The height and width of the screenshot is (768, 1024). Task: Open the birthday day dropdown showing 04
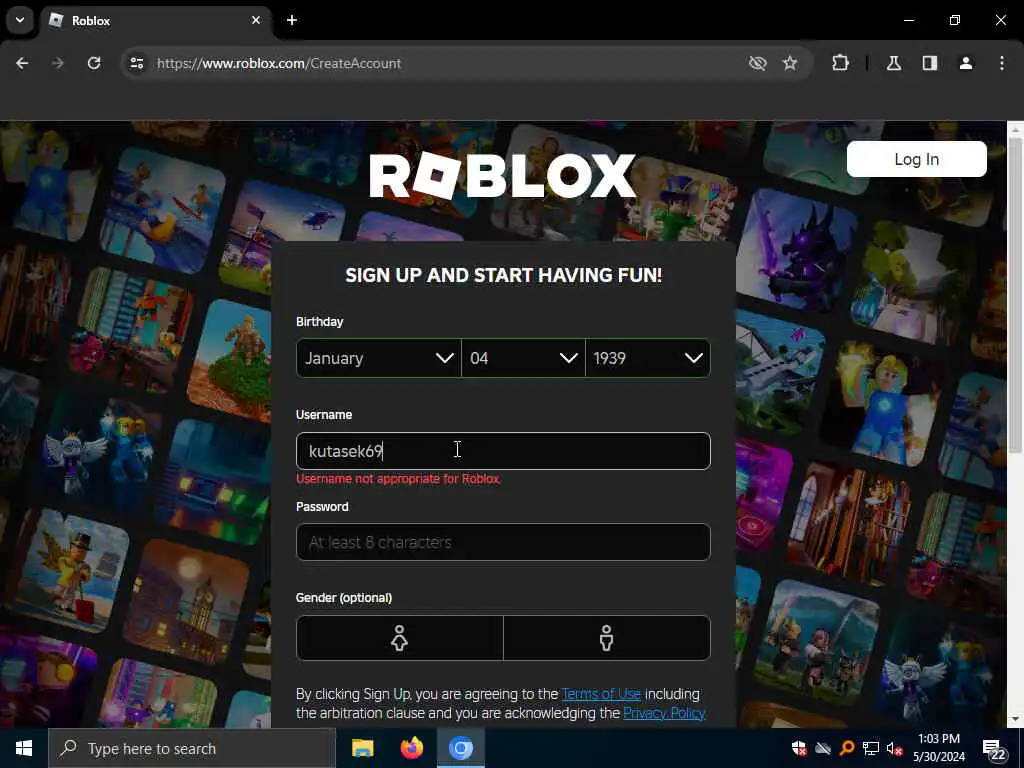click(x=523, y=358)
